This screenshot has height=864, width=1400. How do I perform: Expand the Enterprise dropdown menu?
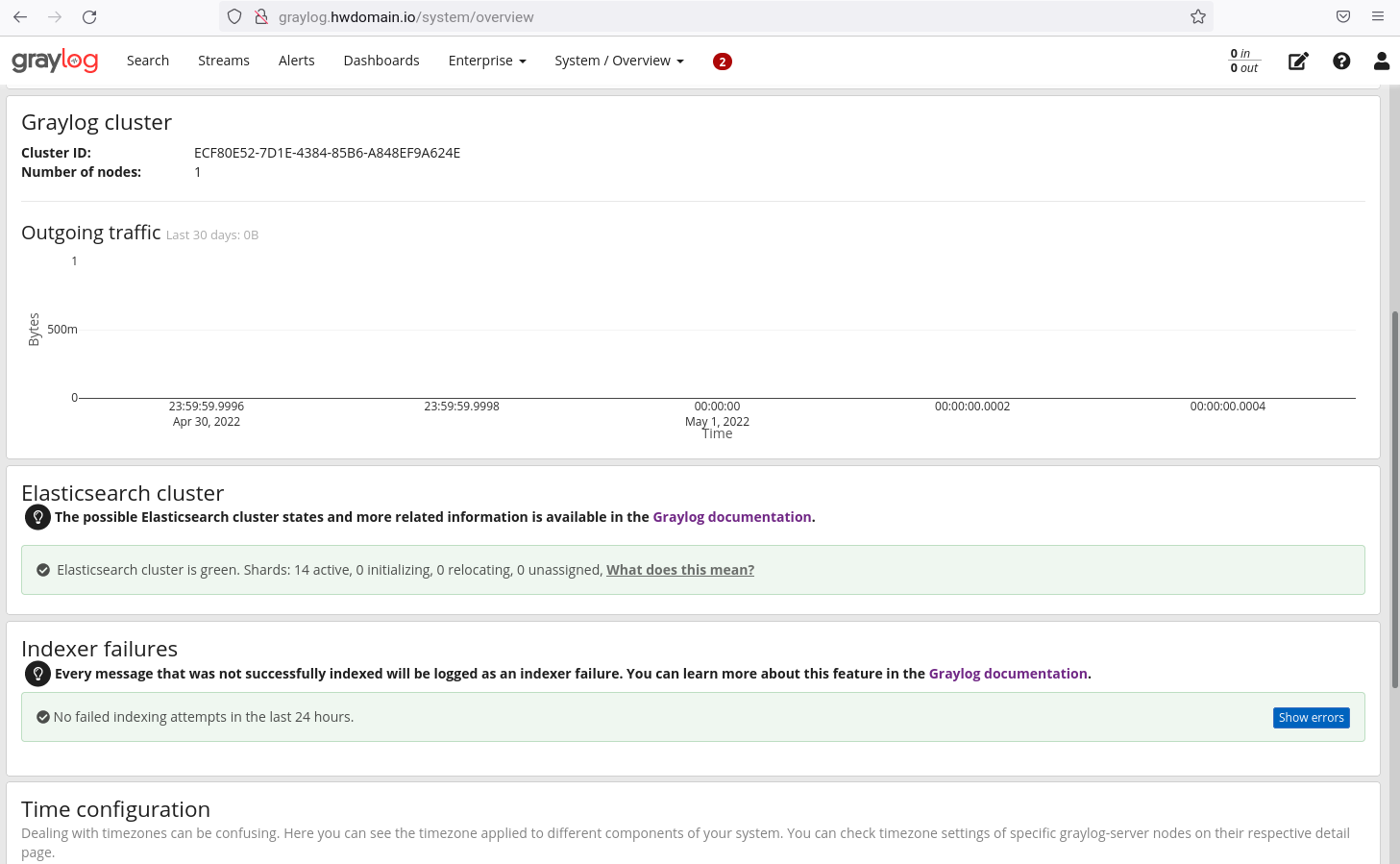[487, 61]
